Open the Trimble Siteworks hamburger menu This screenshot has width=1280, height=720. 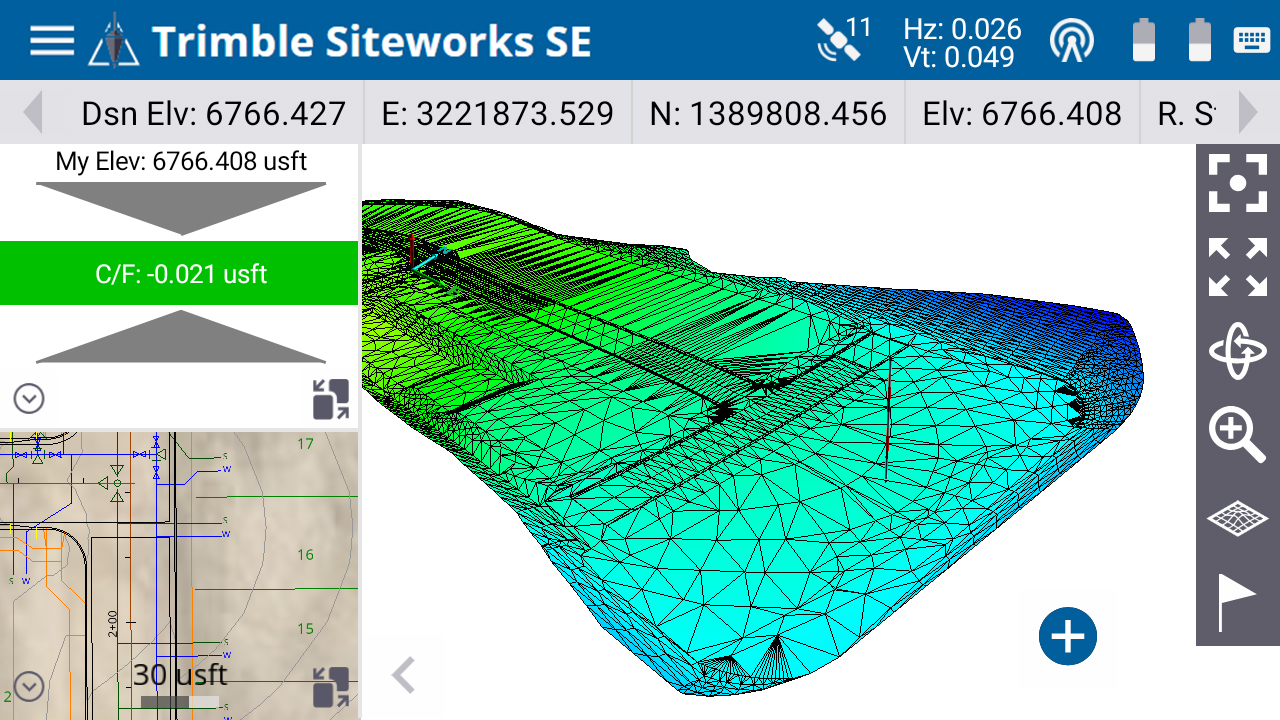coord(50,40)
